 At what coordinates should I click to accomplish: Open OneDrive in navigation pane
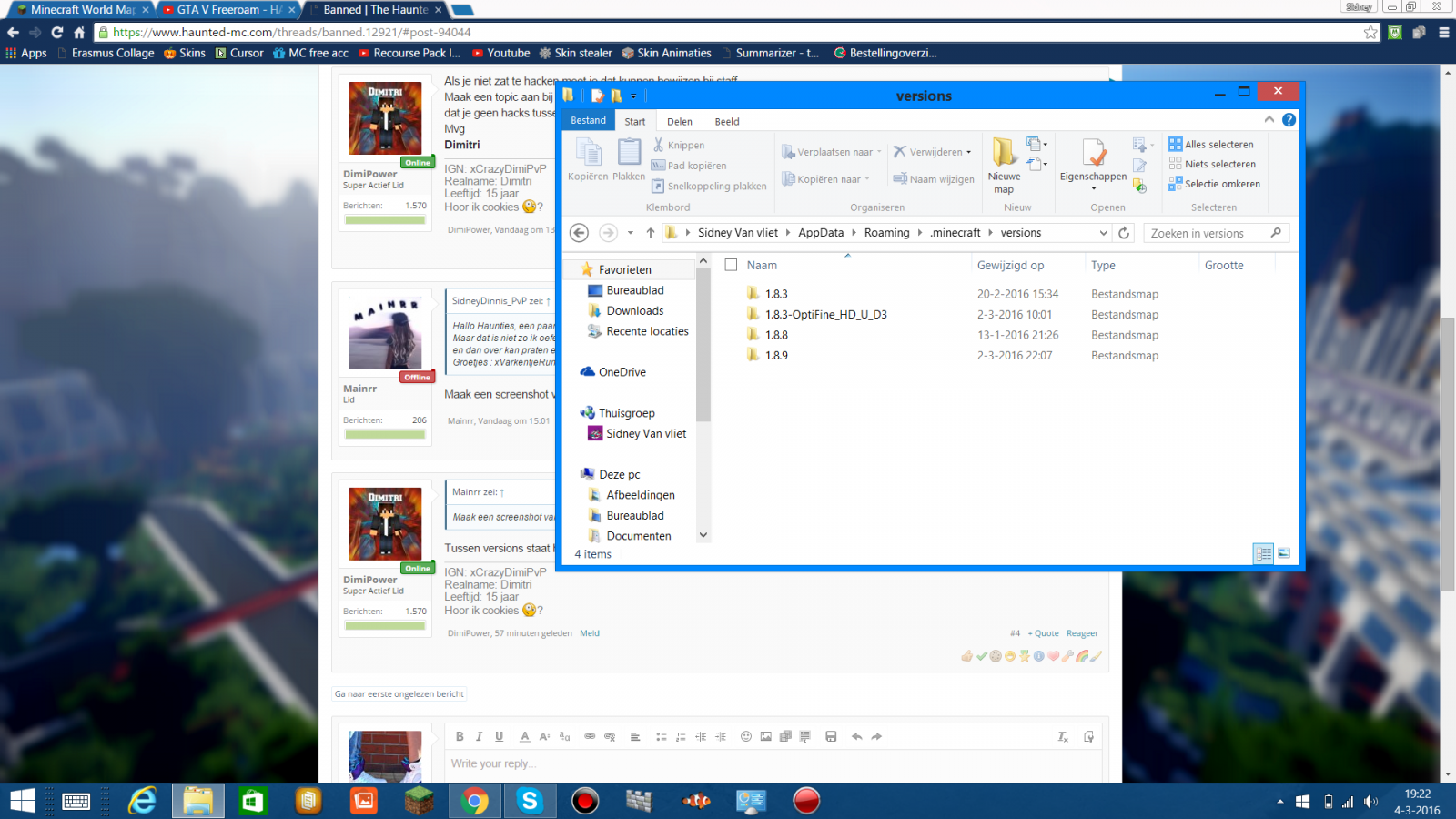[622, 372]
